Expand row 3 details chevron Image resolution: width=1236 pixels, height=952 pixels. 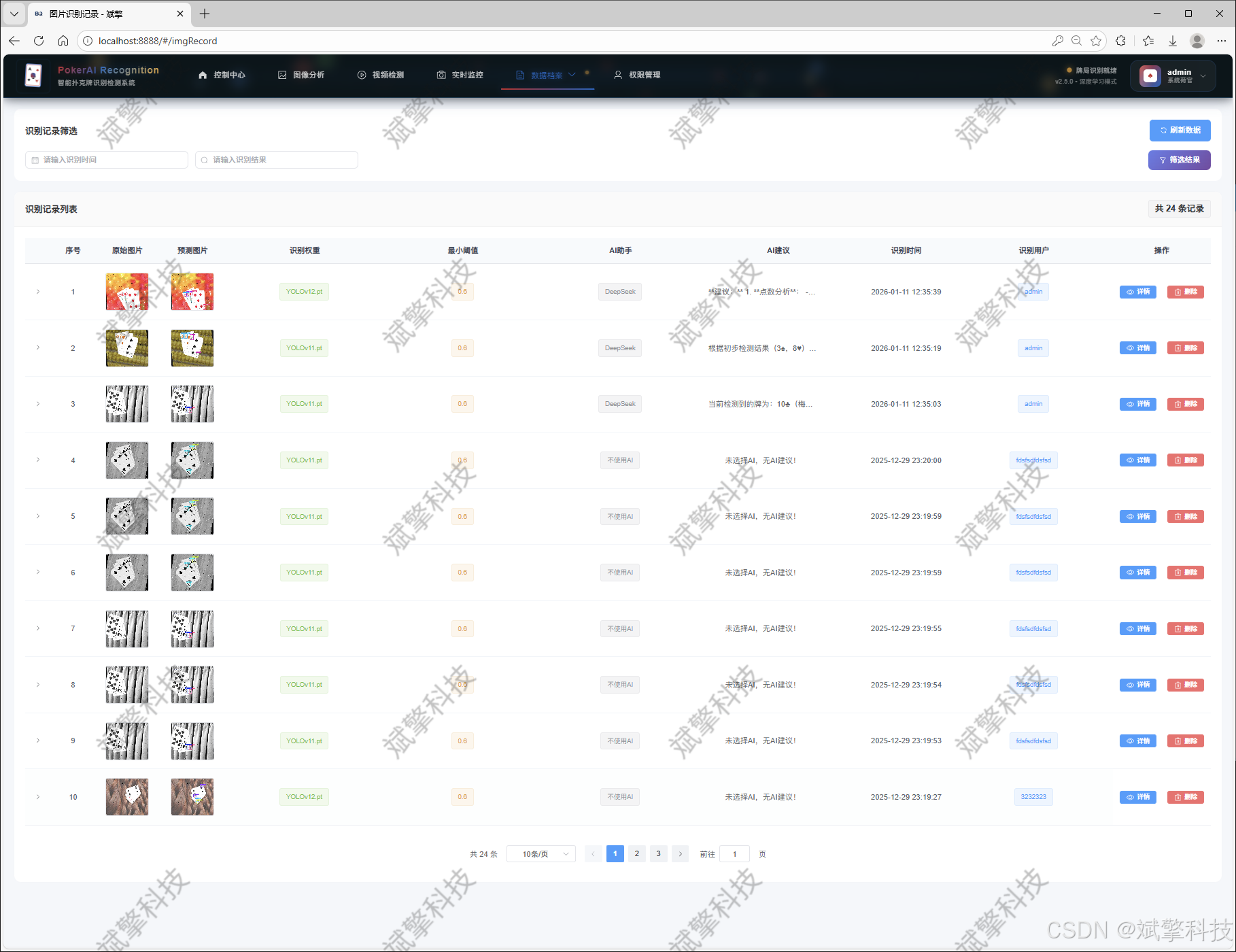38,404
